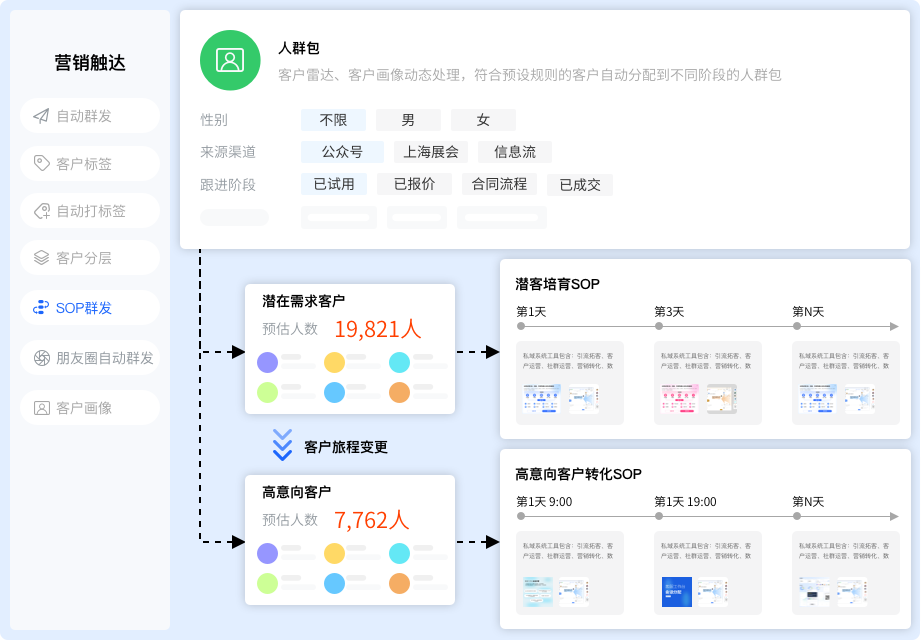921x640 pixels.
Task: Click the 潜在需求客户 card title
Action: tap(304, 301)
